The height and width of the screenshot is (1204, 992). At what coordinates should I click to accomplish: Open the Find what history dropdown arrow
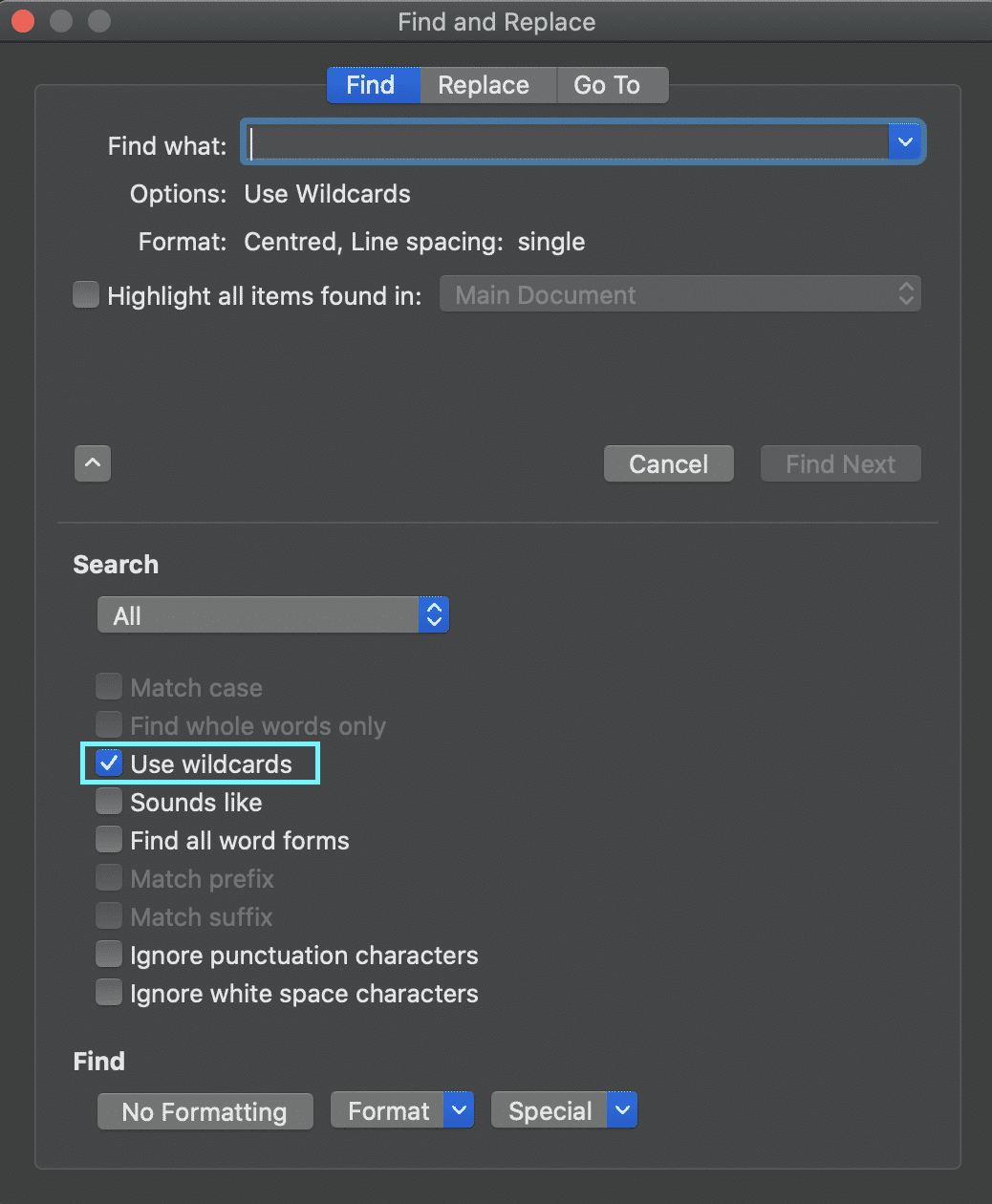(x=905, y=142)
